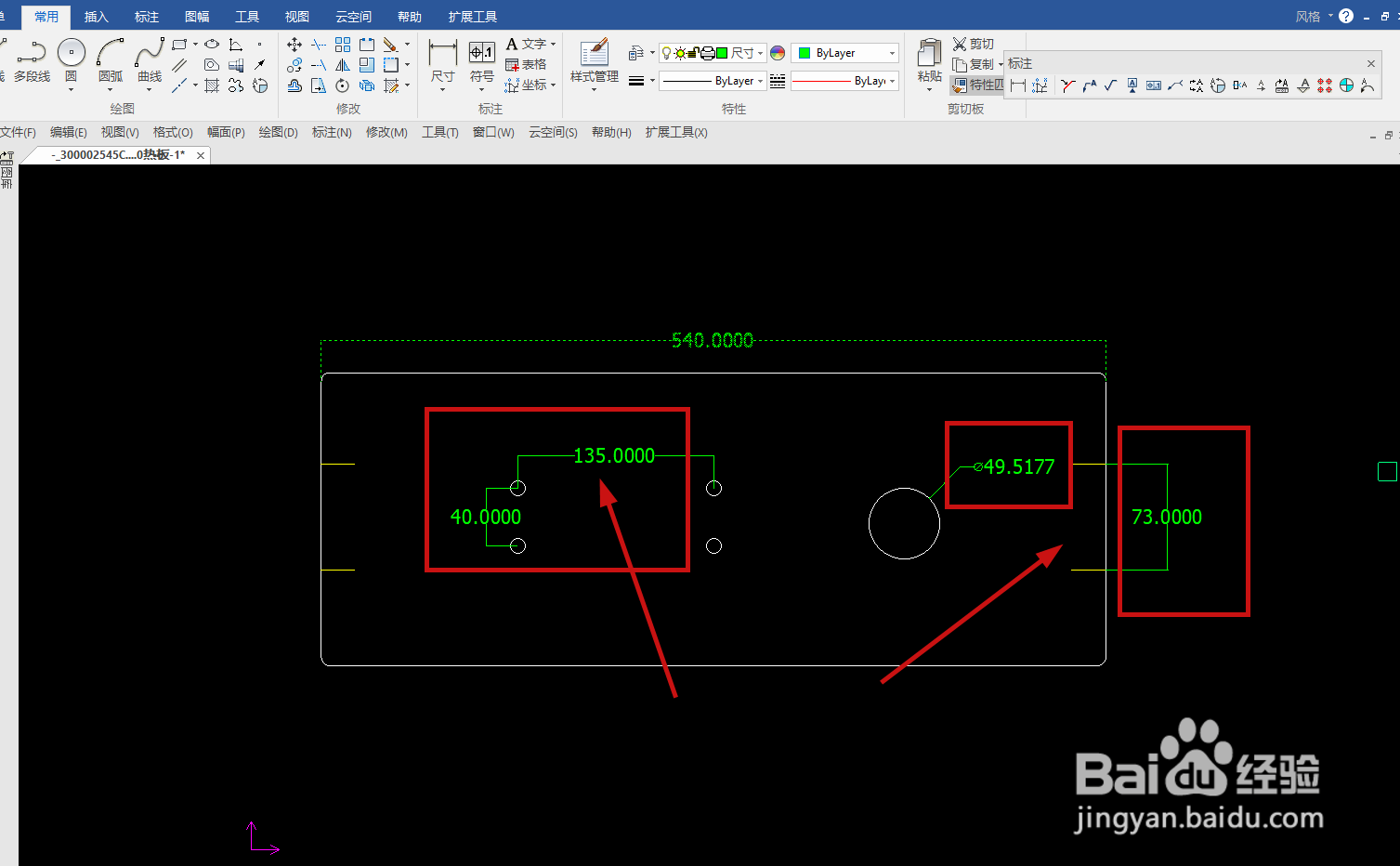The image size is (1400, 866).
Task: Click the green layer color square
Action: (722, 53)
